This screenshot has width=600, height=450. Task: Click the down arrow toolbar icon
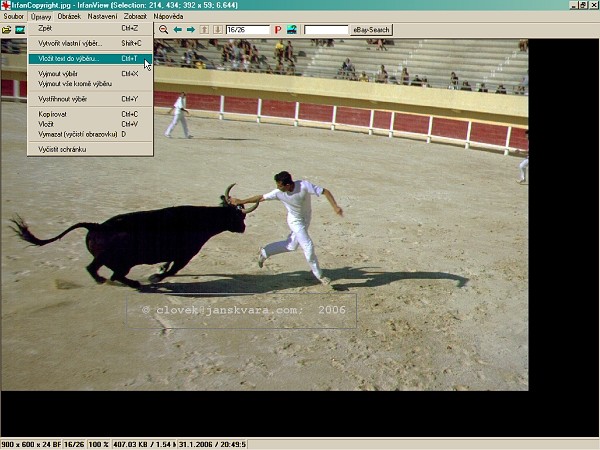click(217, 30)
